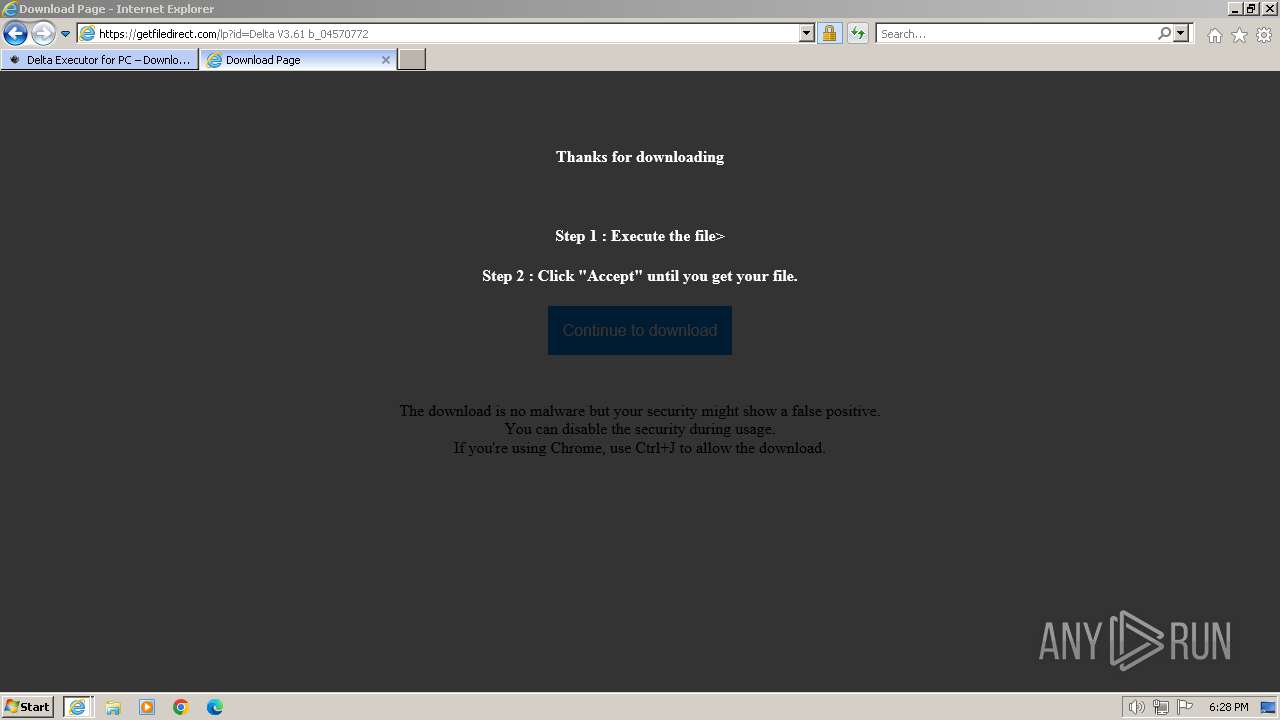This screenshot has height=720, width=1280.
Task: Click the Refresh page icon
Action: click(x=857, y=34)
